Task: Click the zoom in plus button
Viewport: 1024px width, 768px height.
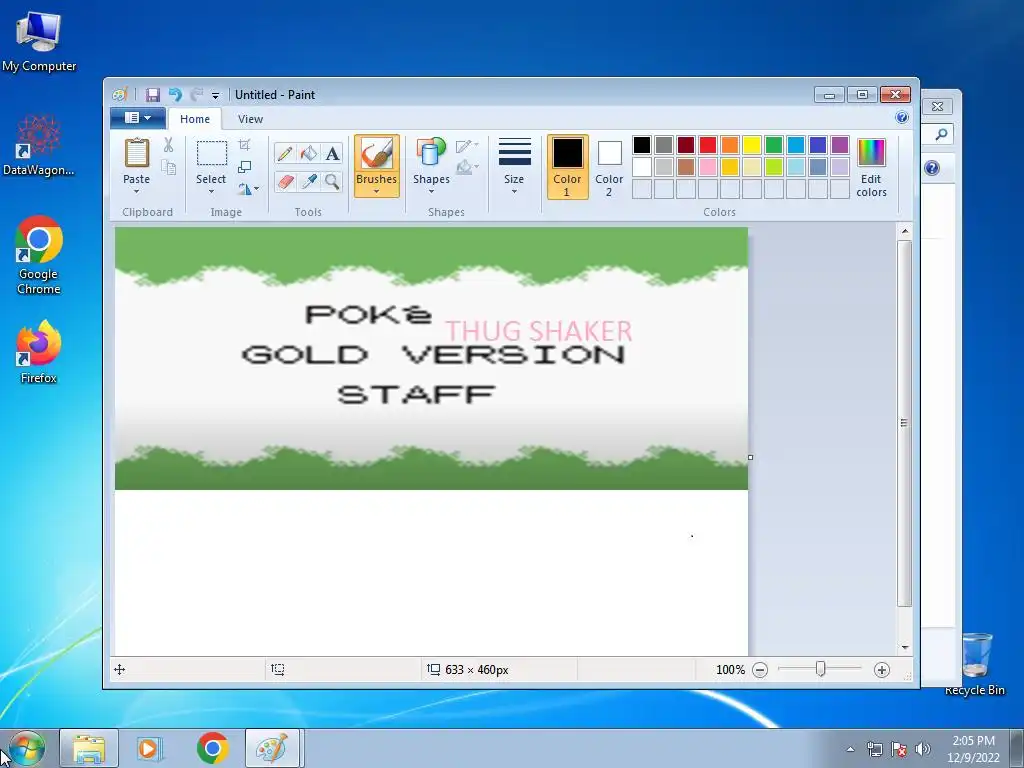Action: tap(882, 670)
